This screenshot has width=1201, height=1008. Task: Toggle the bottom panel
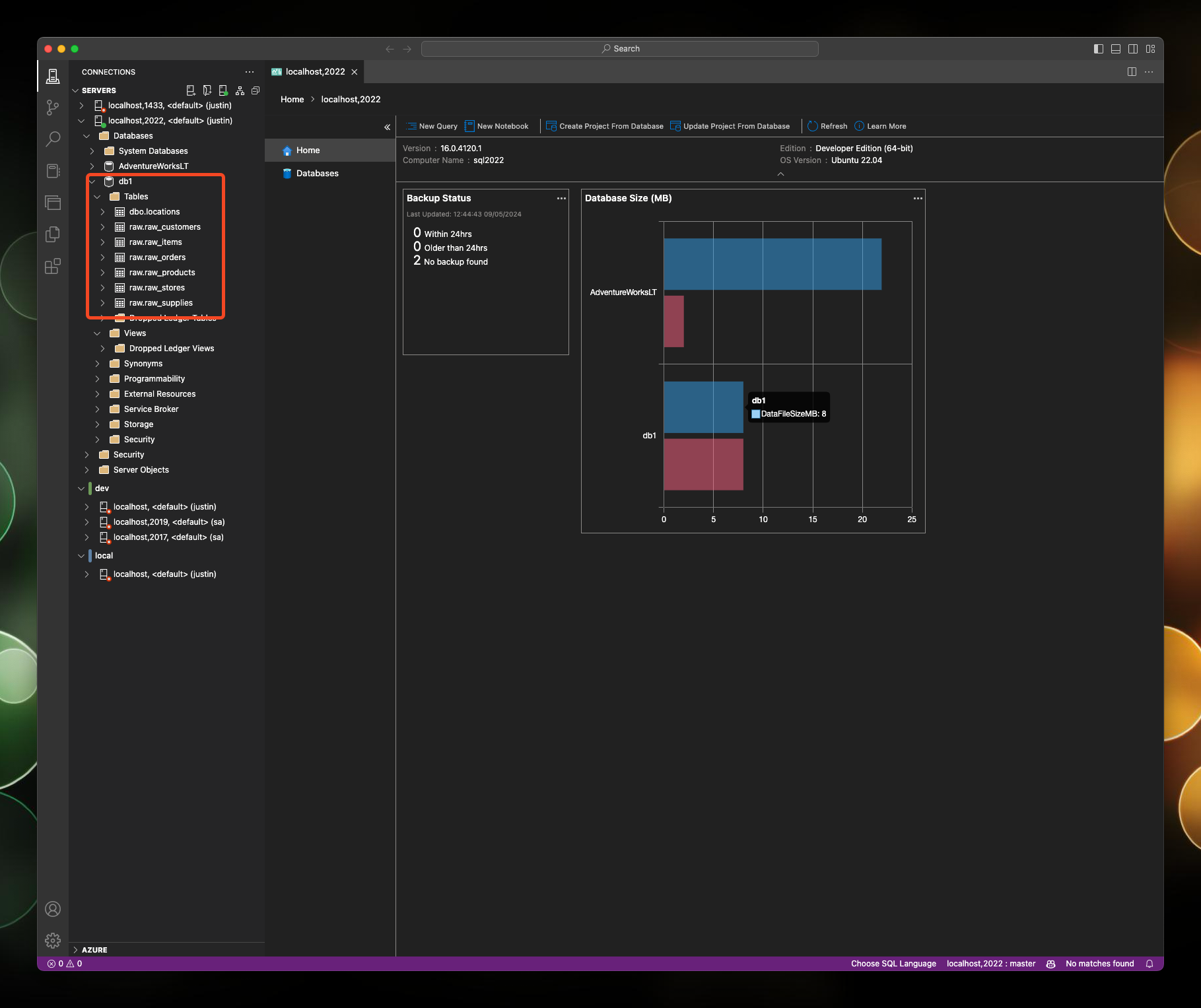click(x=1116, y=49)
